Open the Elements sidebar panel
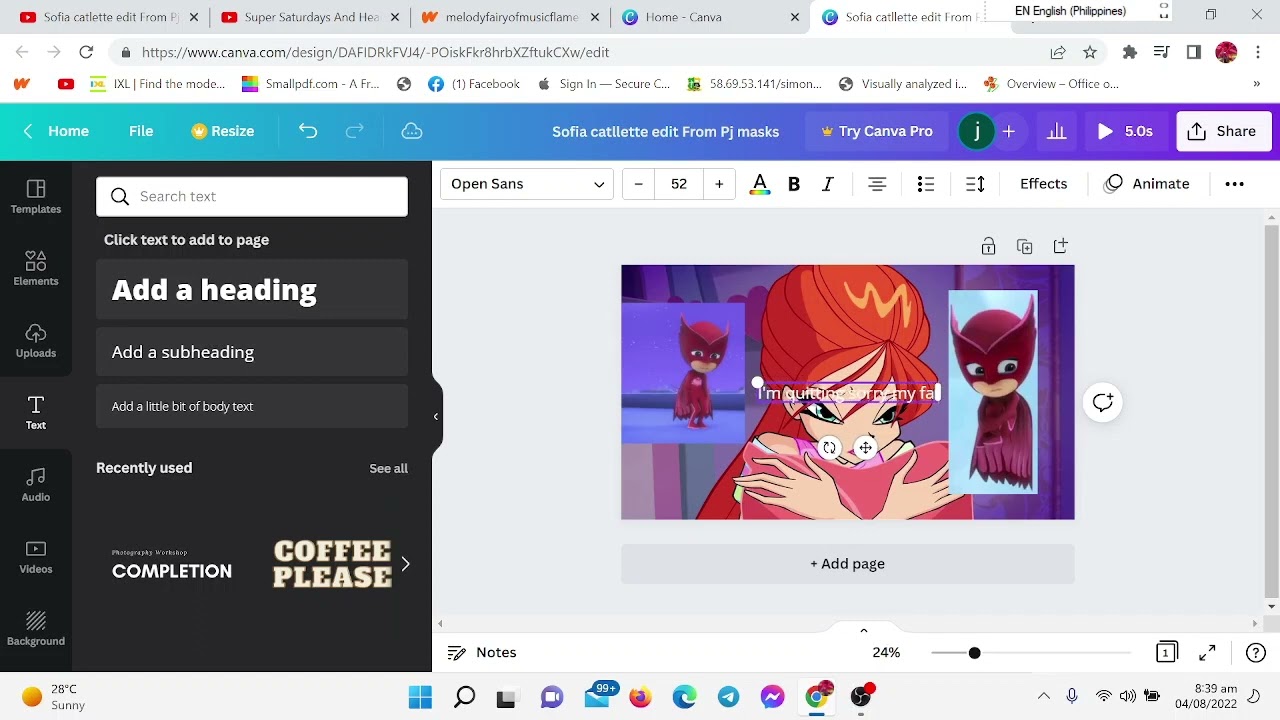 point(36,269)
